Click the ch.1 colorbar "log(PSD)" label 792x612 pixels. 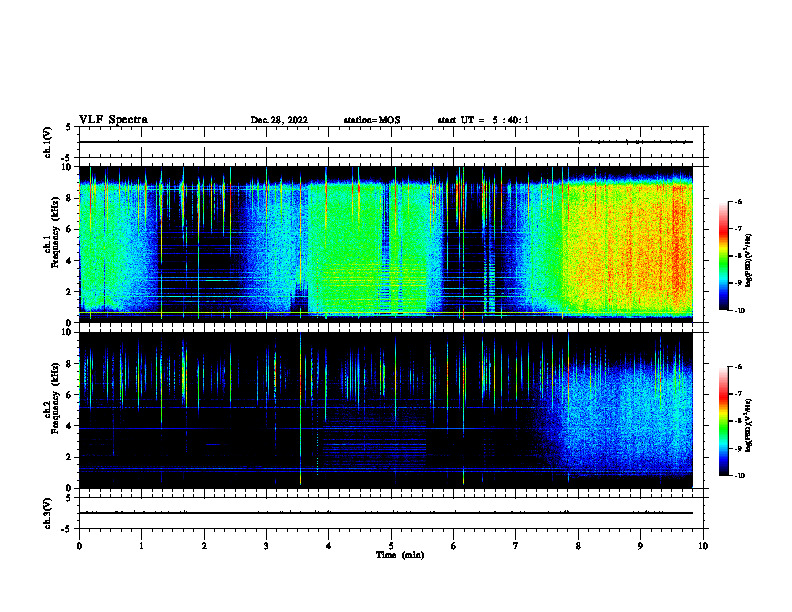750,260
